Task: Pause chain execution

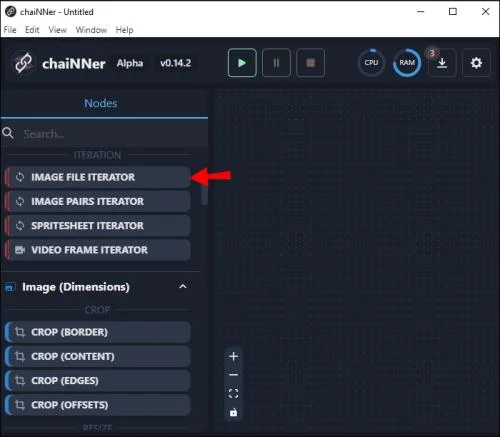Action: (x=276, y=63)
